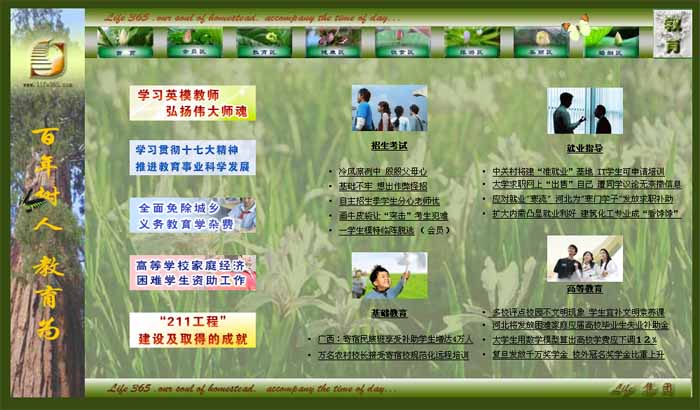Open the 学习贯彻十七大精神 banner

pos(192,158)
